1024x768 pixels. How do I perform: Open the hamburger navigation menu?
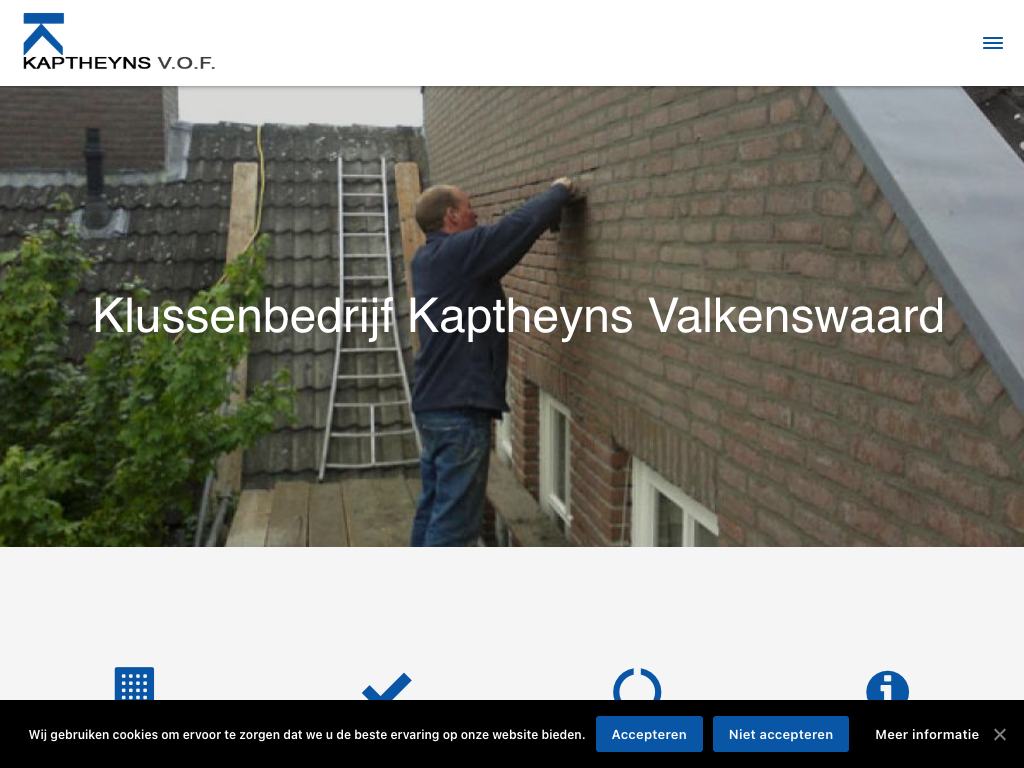click(993, 43)
